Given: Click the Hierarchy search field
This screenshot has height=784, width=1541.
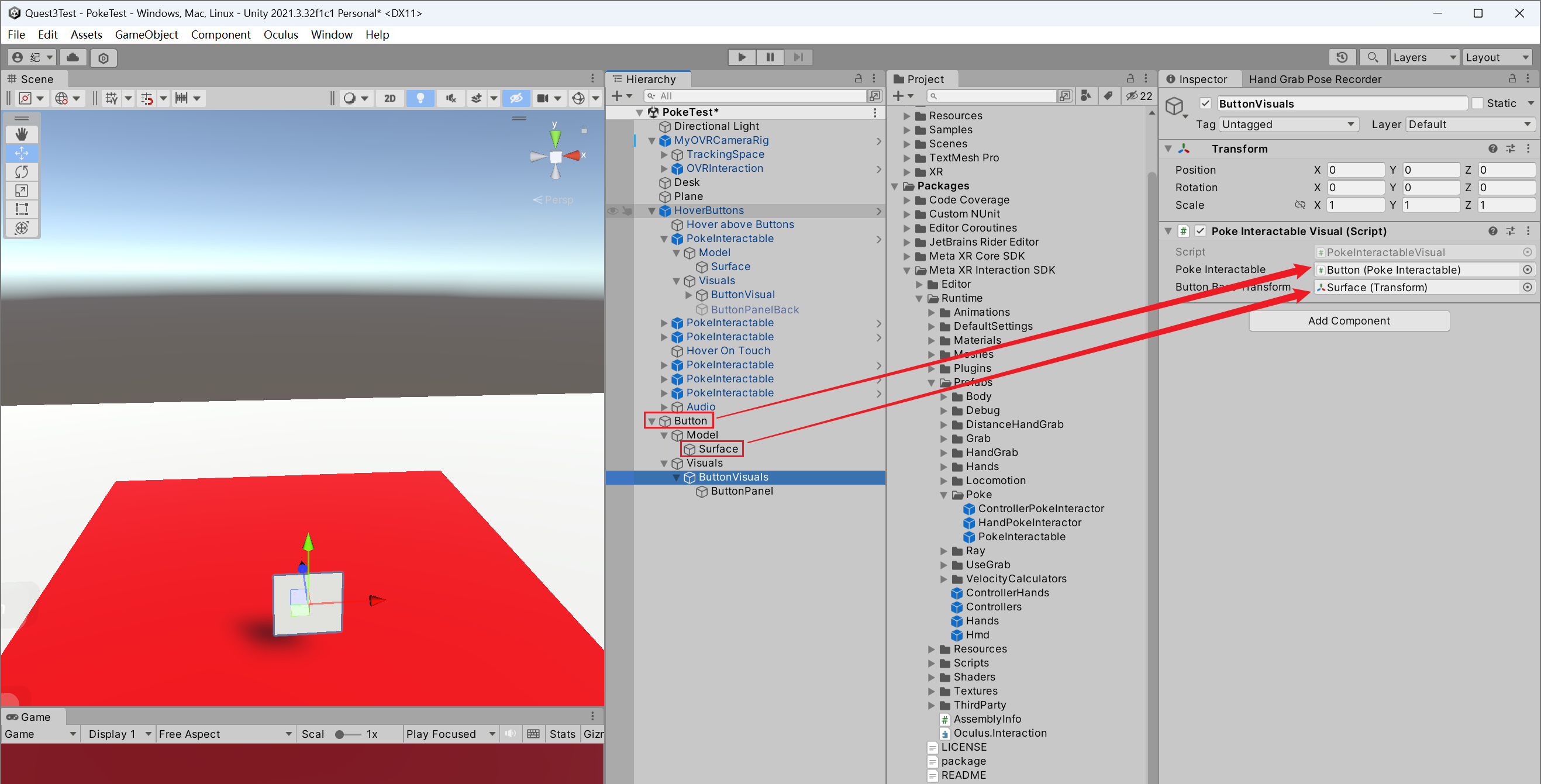Looking at the screenshot, I should click(755, 96).
